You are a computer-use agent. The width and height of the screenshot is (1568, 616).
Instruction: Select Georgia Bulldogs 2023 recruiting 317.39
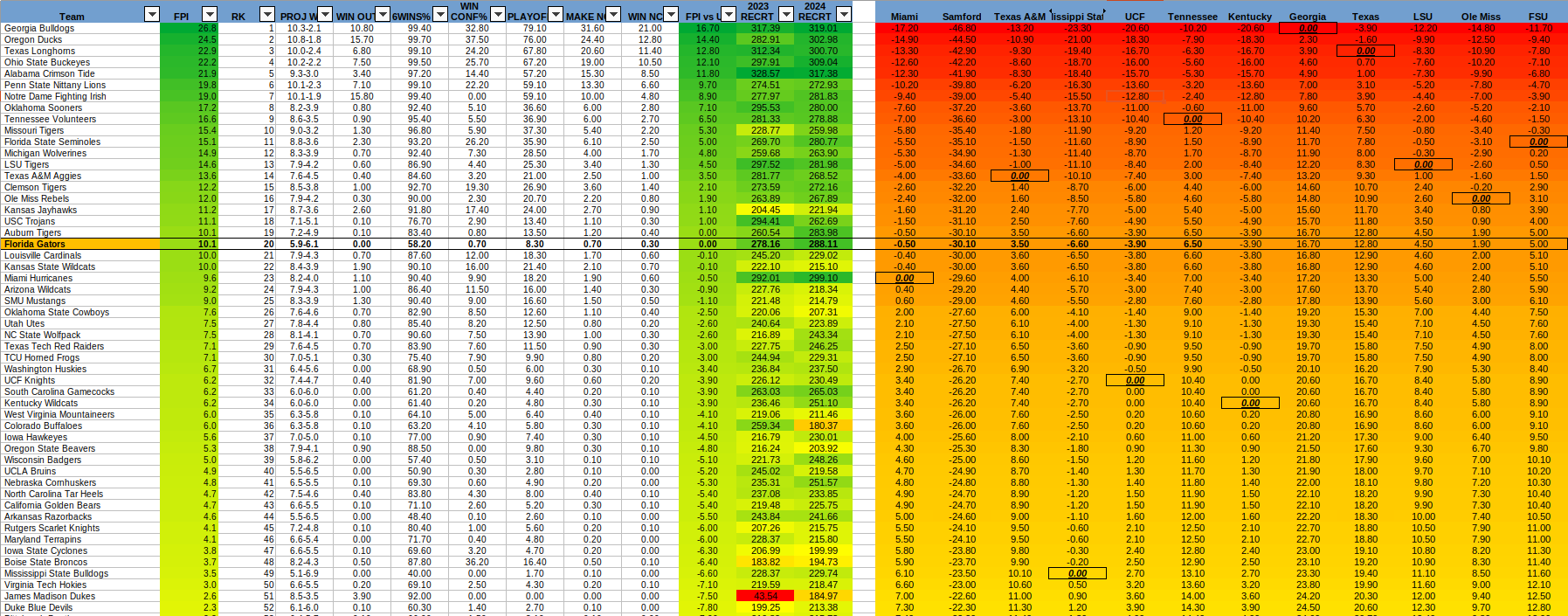(765, 28)
